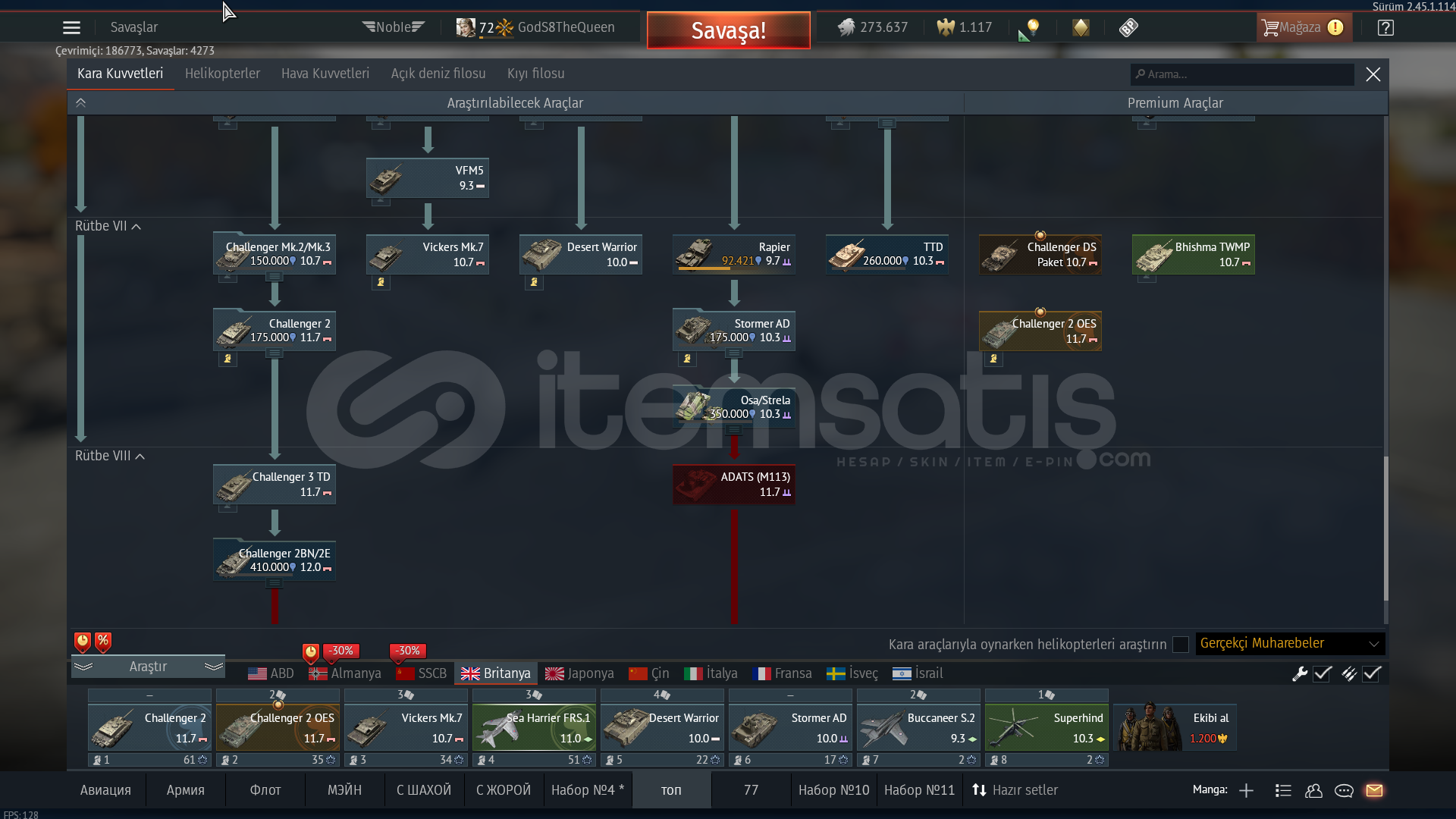Select the Rapier vehicle being researched
The height and width of the screenshot is (819, 1456).
pyautogui.click(x=734, y=255)
